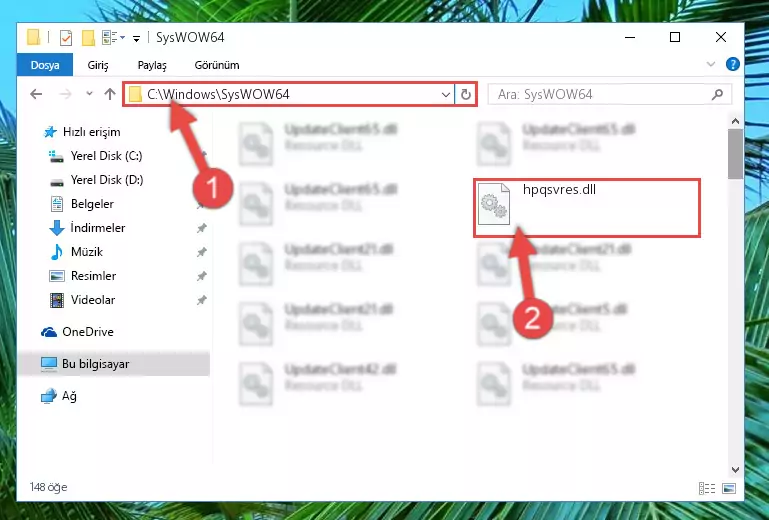Go up one folder level
Viewport: 769px width, 520px height.
pyautogui.click(x=110, y=94)
